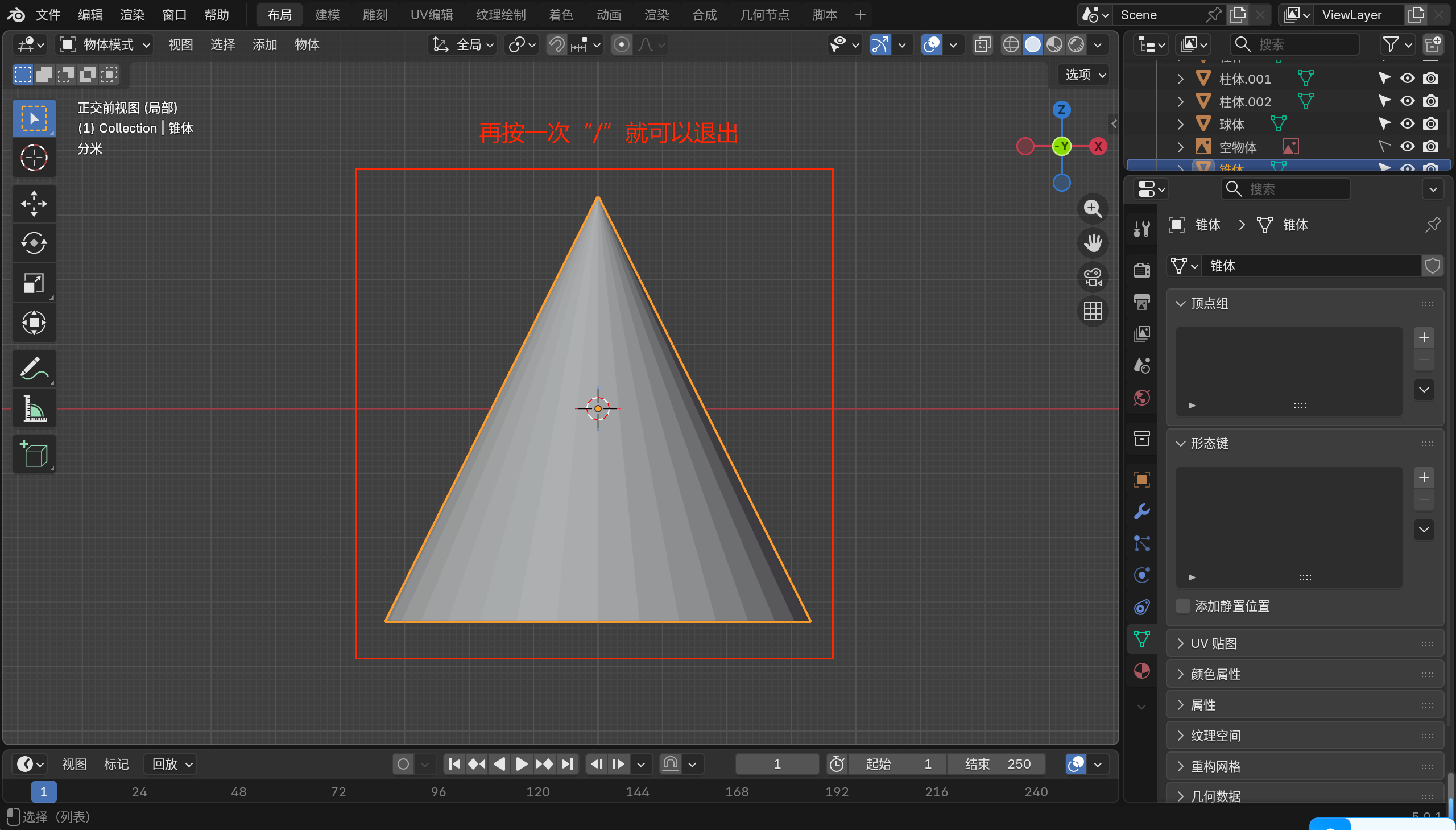The width and height of the screenshot is (1456, 830).
Task: Open the 添加 menu in viewport header
Action: pyautogui.click(x=264, y=44)
